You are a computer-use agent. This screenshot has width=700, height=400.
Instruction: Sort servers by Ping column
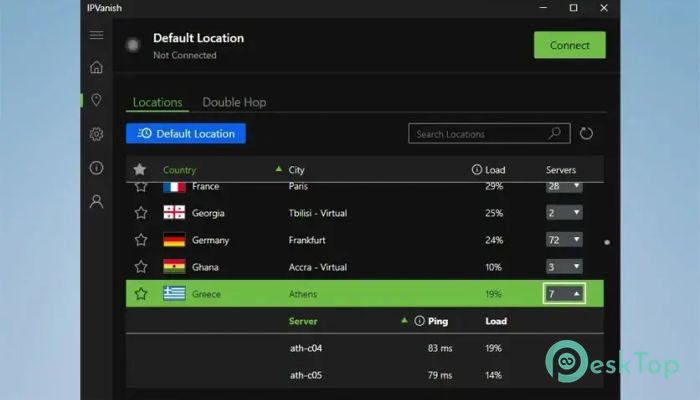click(438, 321)
